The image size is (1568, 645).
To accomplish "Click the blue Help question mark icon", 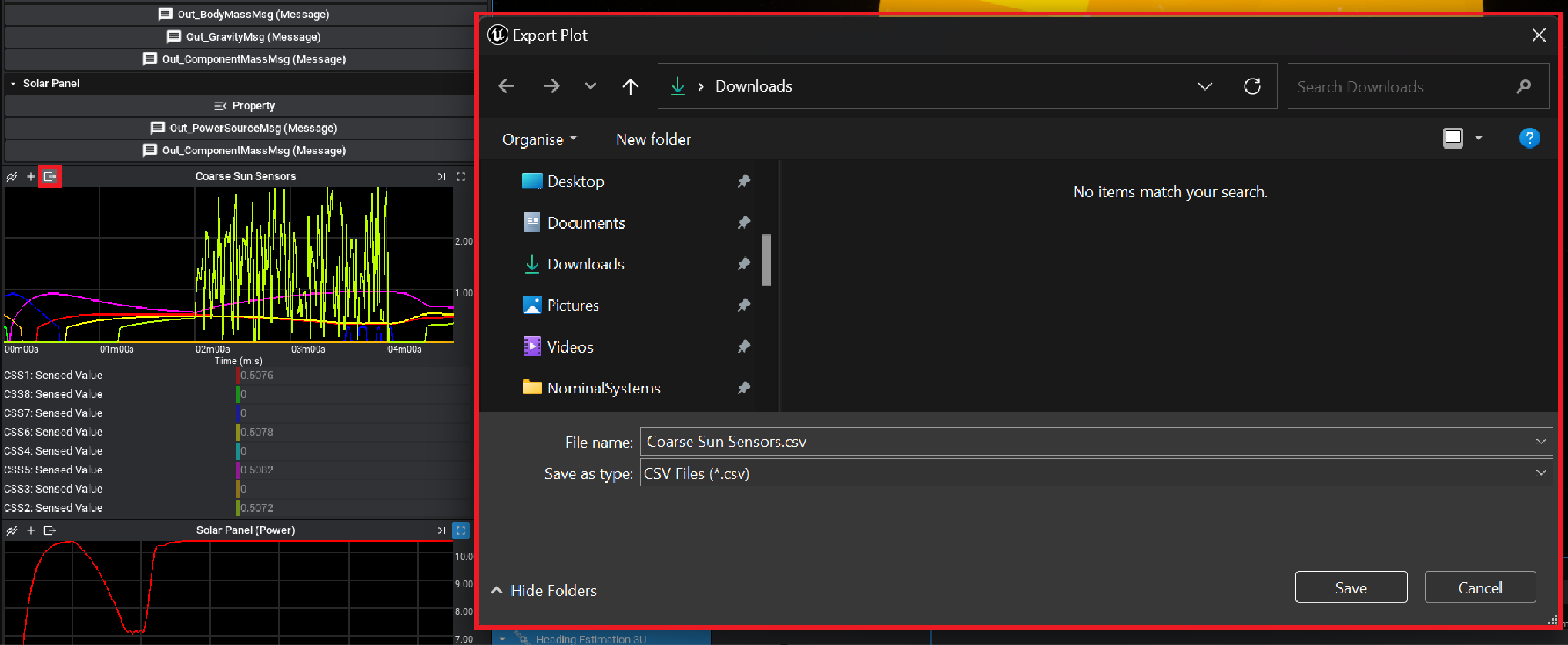I will point(1529,139).
